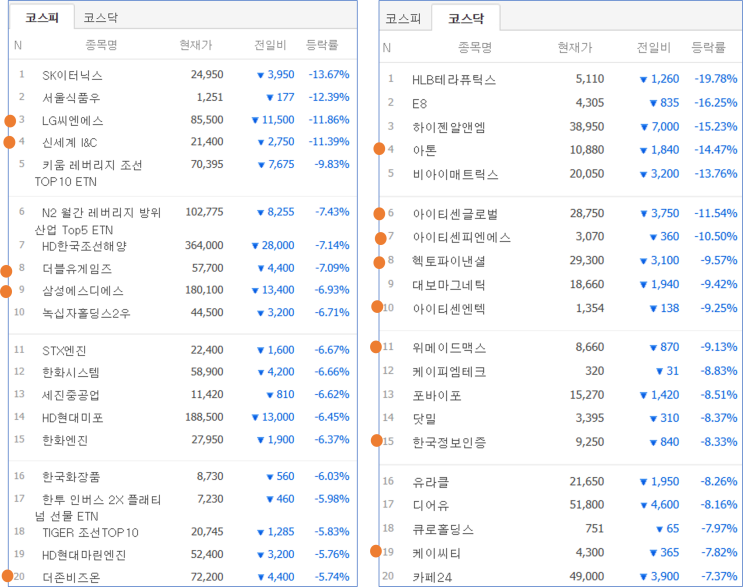Open 키움 레버리지 조선 TOP10 ETN
This screenshot has width=743, height=587.
click(89, 173)
